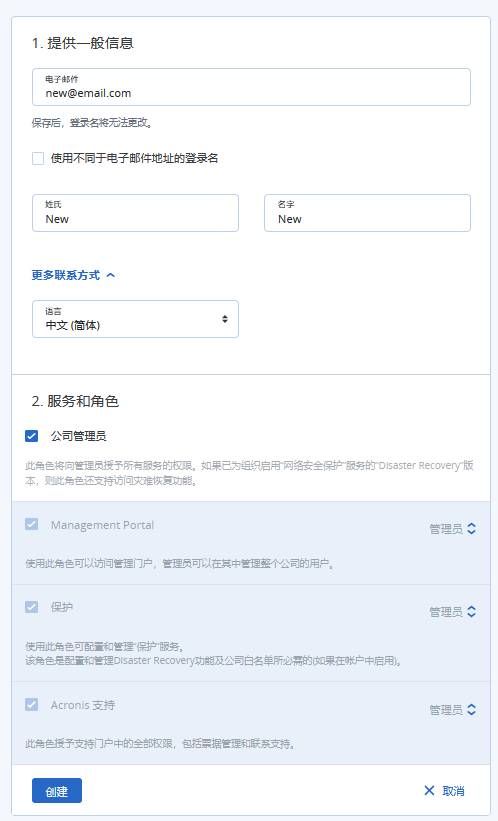Click role arrows icon for Management Portal

coord(471,529)
